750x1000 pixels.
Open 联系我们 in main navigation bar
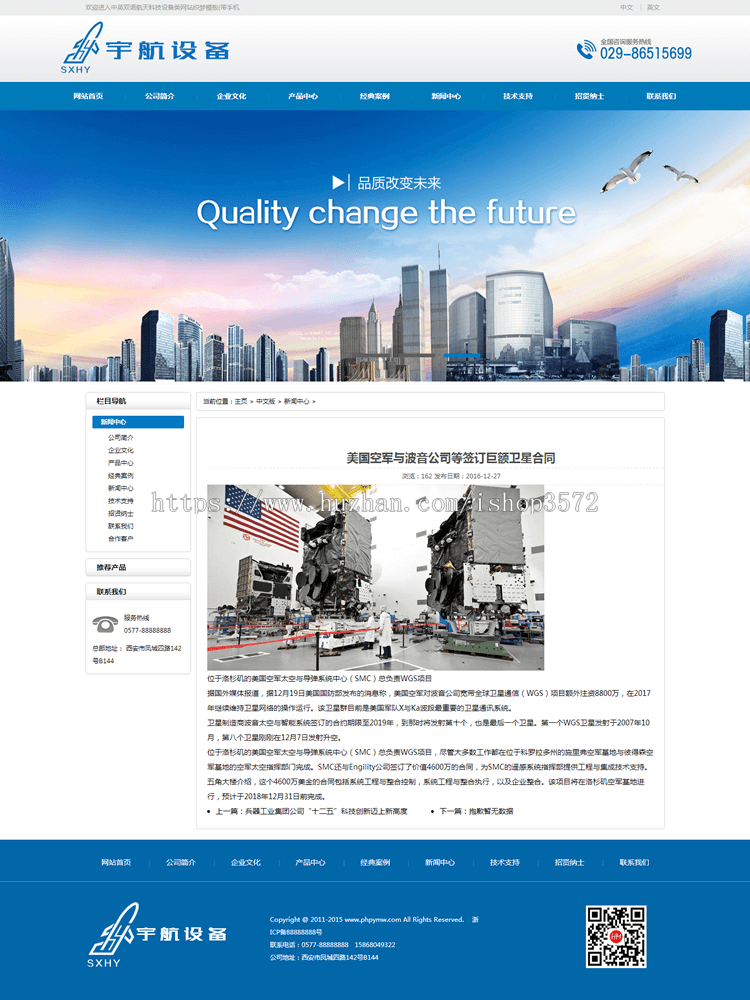coord(661,96)
